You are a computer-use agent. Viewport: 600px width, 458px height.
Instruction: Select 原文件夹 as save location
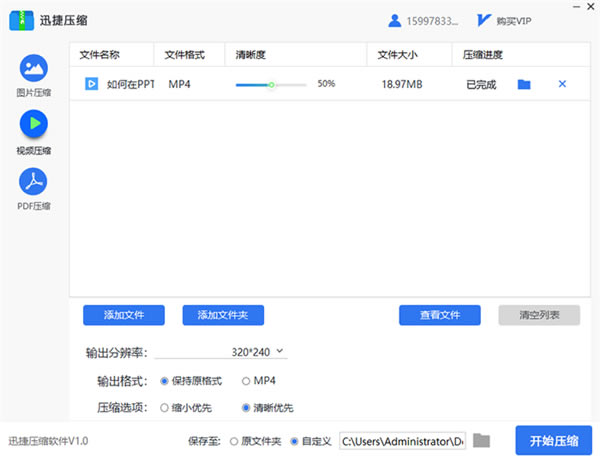(x=234, y=441)
